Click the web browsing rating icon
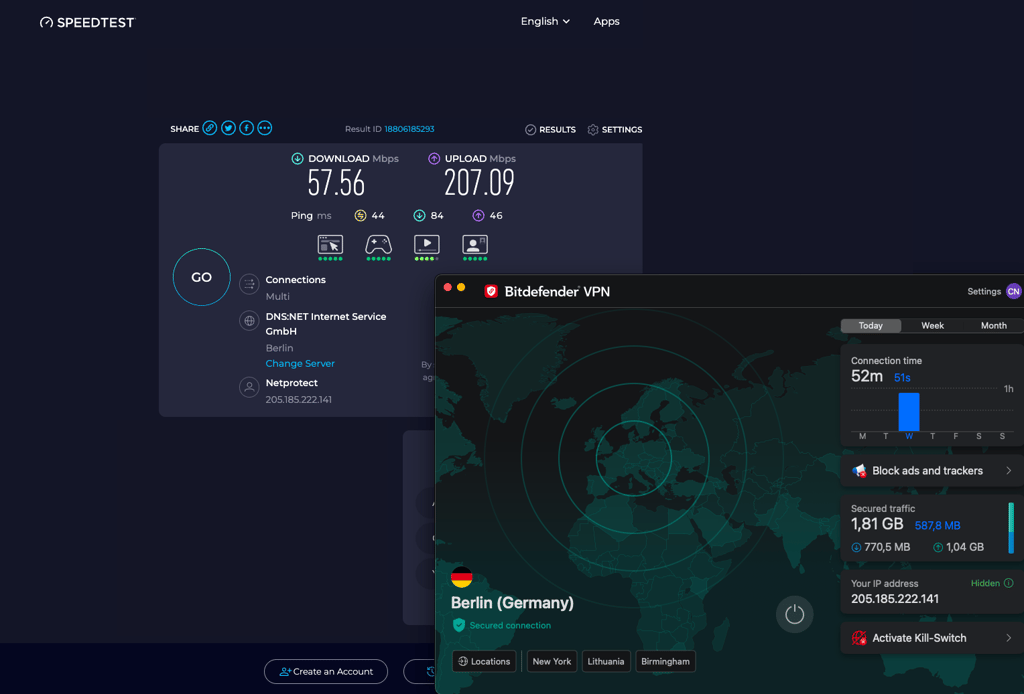The image size is (1024, 694). click(330, 247)
